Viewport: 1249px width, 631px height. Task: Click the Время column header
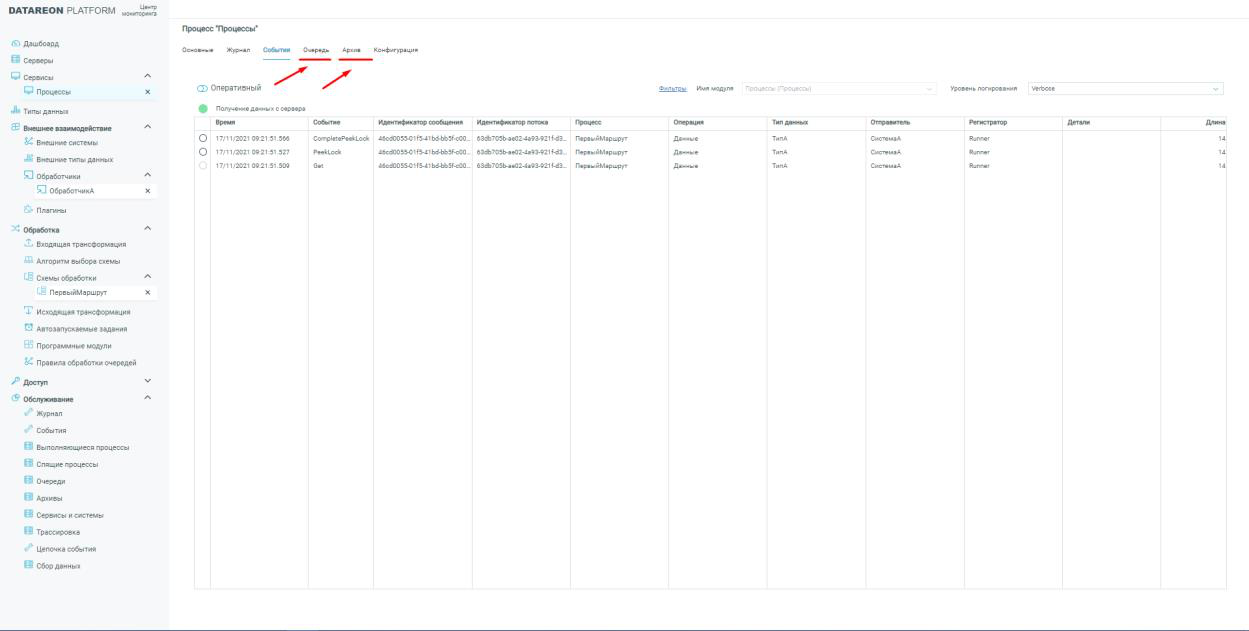(x=227, y=122)
